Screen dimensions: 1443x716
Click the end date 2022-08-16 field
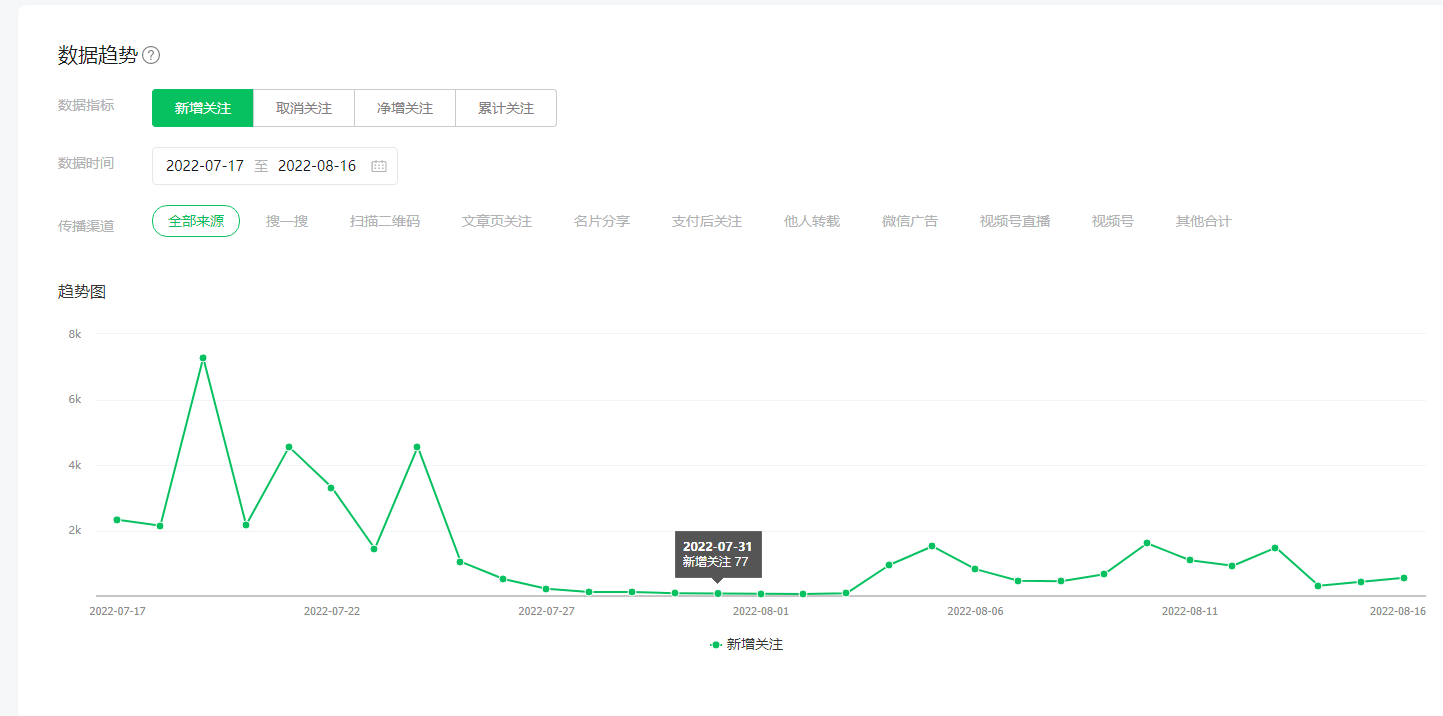tap(317, 166)
